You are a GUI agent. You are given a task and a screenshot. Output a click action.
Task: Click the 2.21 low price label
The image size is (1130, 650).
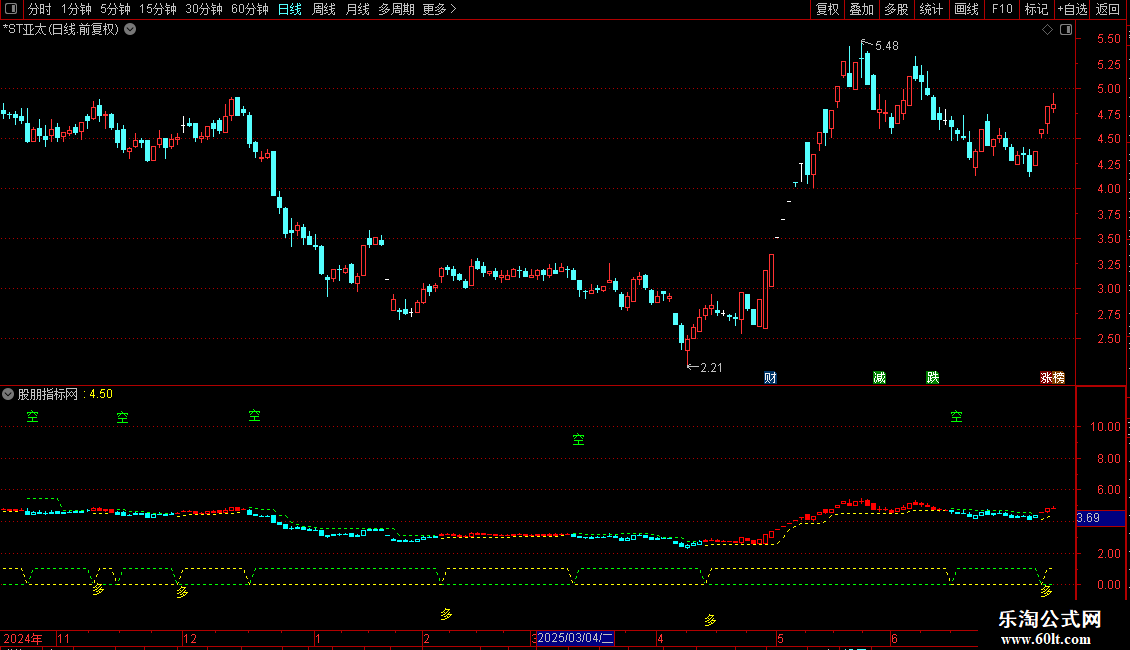tap(711, 368)
